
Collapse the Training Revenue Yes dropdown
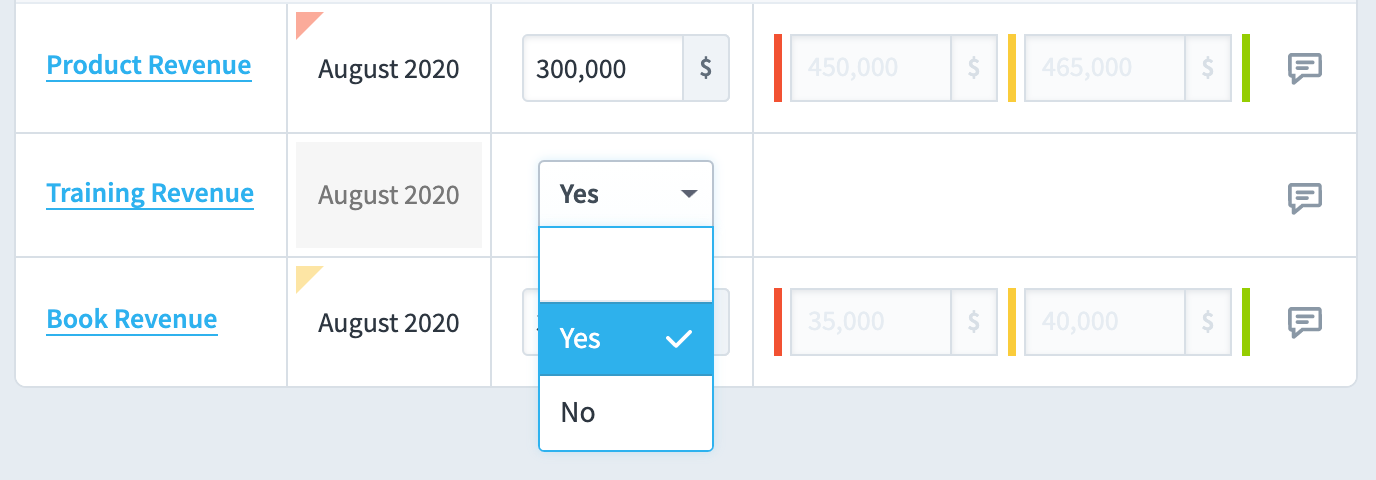click(626, 194)
